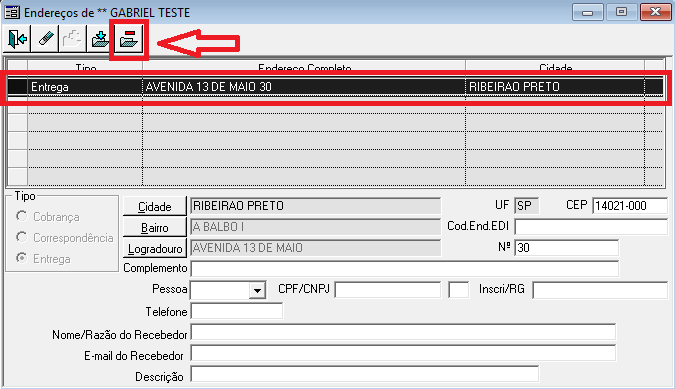Click the window icon in title bar

12,12
